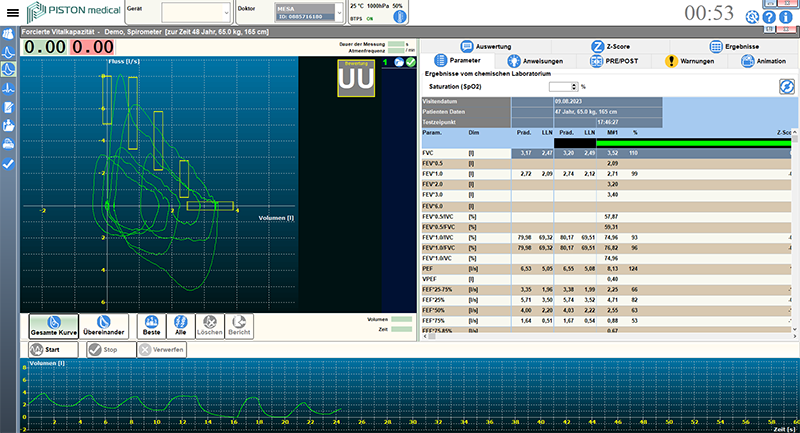This screenshot has width=800, height=433.
Task: Start the measurement
Action: click(53, 350)
